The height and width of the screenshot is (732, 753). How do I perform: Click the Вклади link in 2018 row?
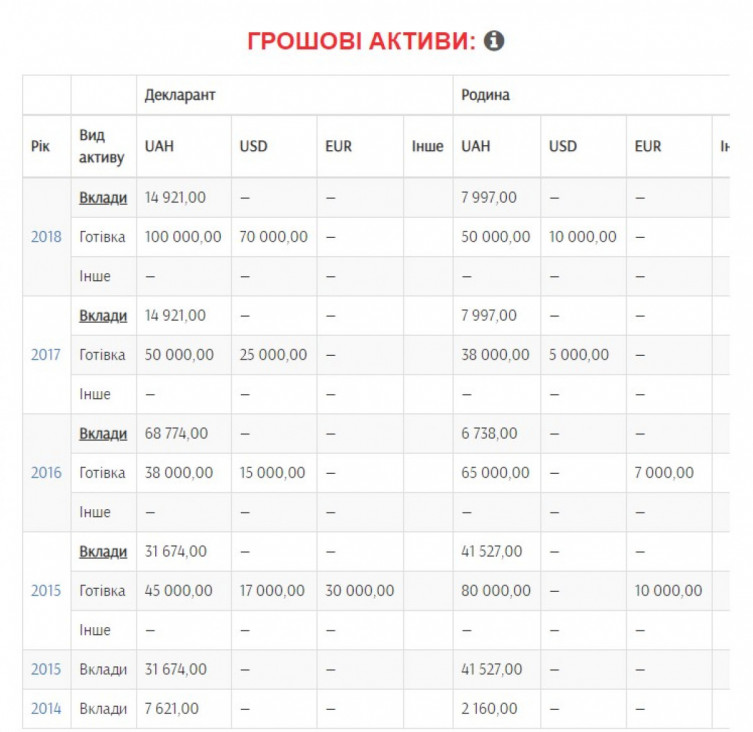pos(103,198)
